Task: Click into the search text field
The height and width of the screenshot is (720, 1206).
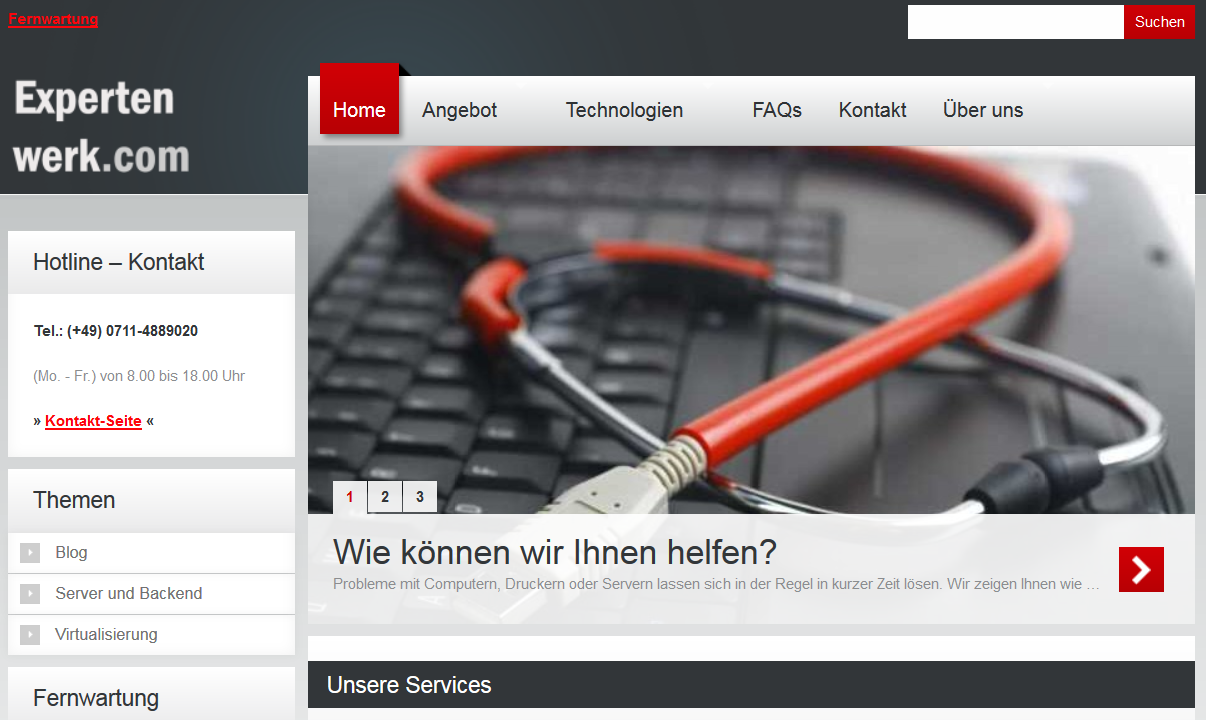Action: coord(1016,22)
